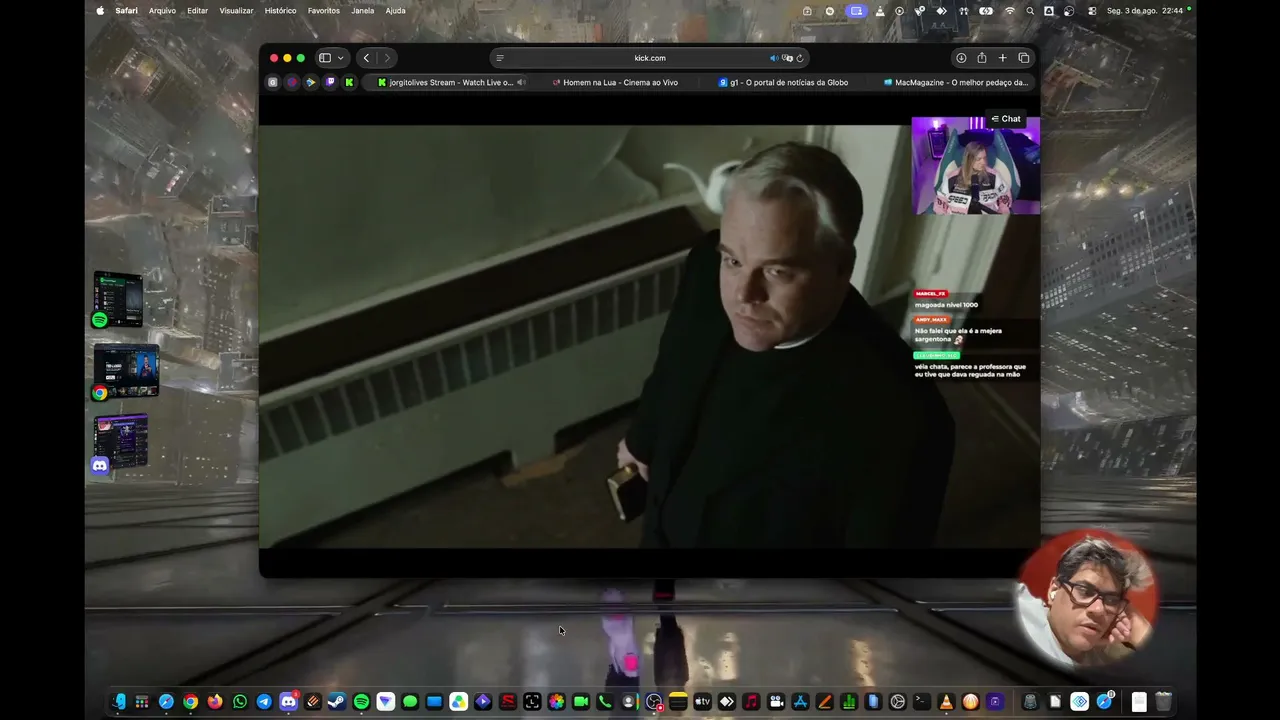Screen dimensions: 1280x720
Task: Open WhatsApp from the Dock
Action: [x=239, y=702]
